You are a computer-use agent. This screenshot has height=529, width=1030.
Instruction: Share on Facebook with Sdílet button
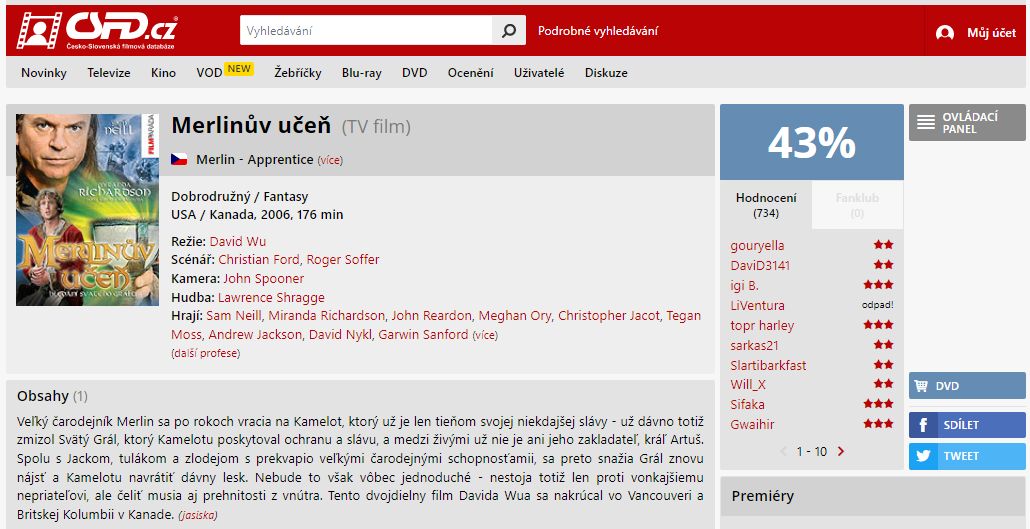[x=967, y=425]
